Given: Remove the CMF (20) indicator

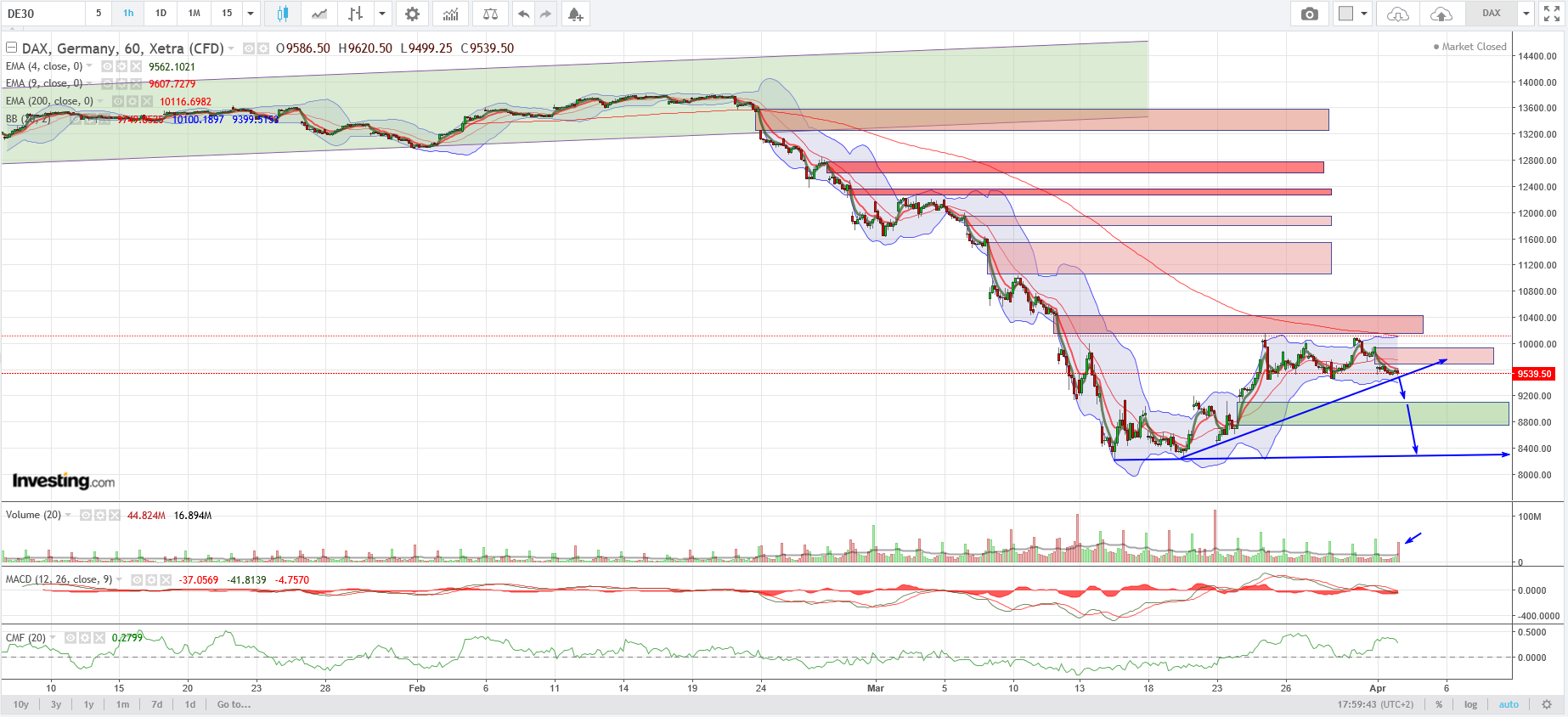Looking at the screenshot, I should pos(100,637).
